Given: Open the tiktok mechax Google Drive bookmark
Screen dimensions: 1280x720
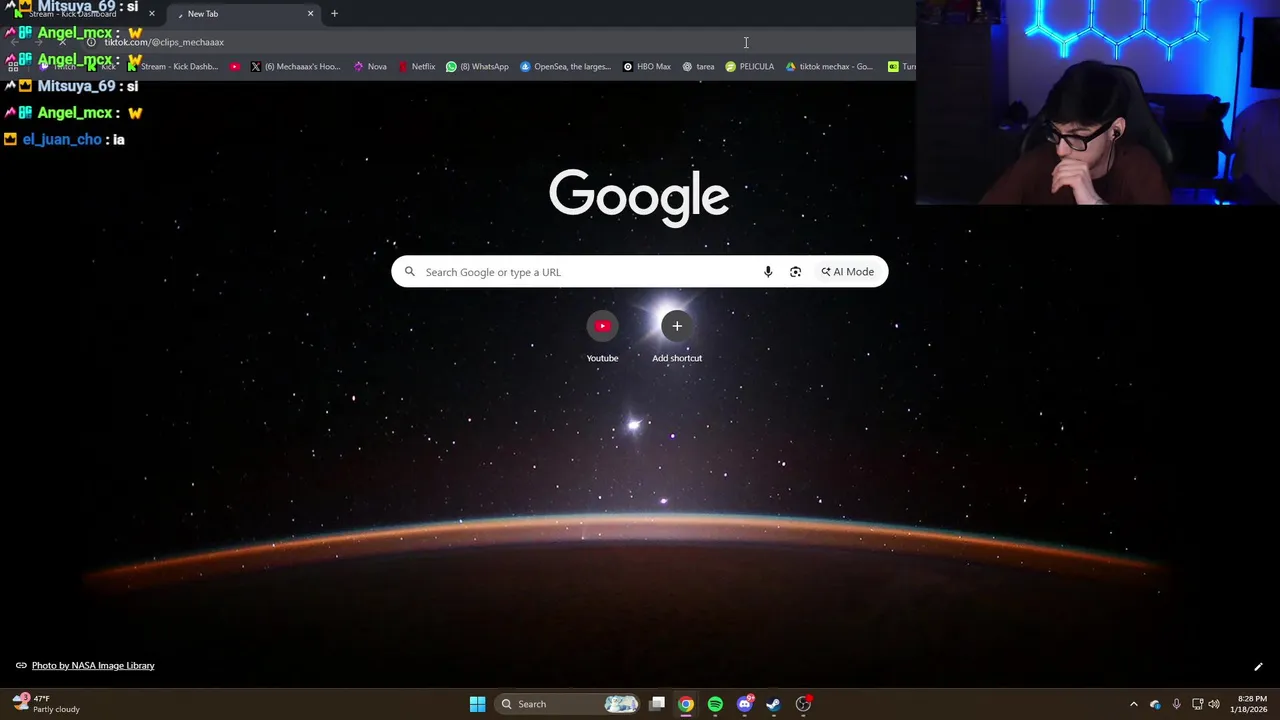Looking at the screenshot, I should 830,67.
